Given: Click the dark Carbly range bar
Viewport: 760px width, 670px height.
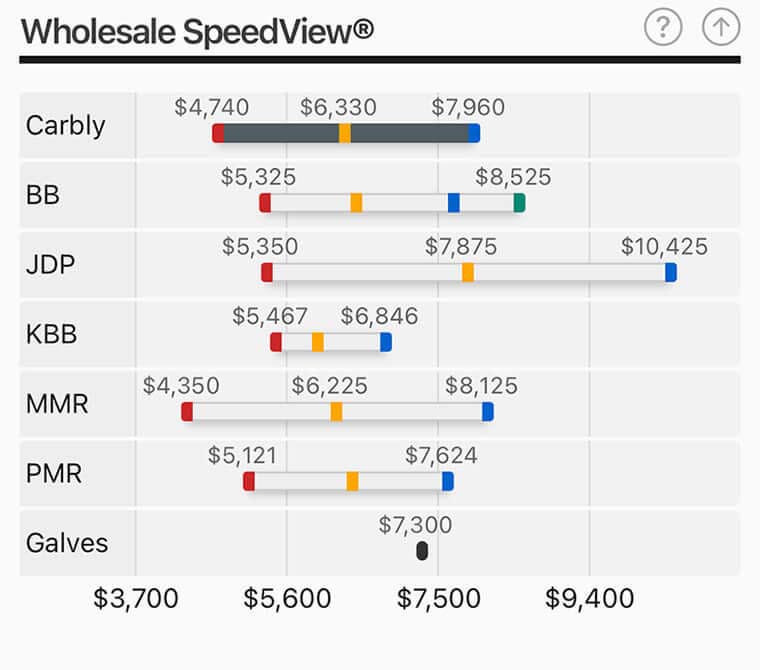Looking at the screenshot, I should click(410, 133).
